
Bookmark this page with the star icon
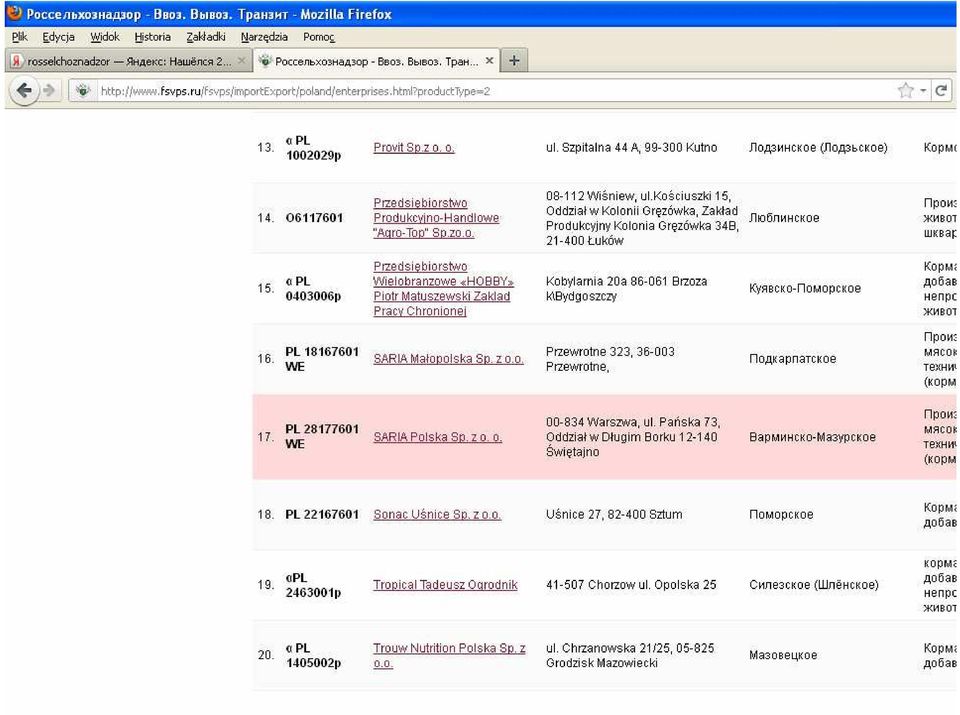point(906,91)
